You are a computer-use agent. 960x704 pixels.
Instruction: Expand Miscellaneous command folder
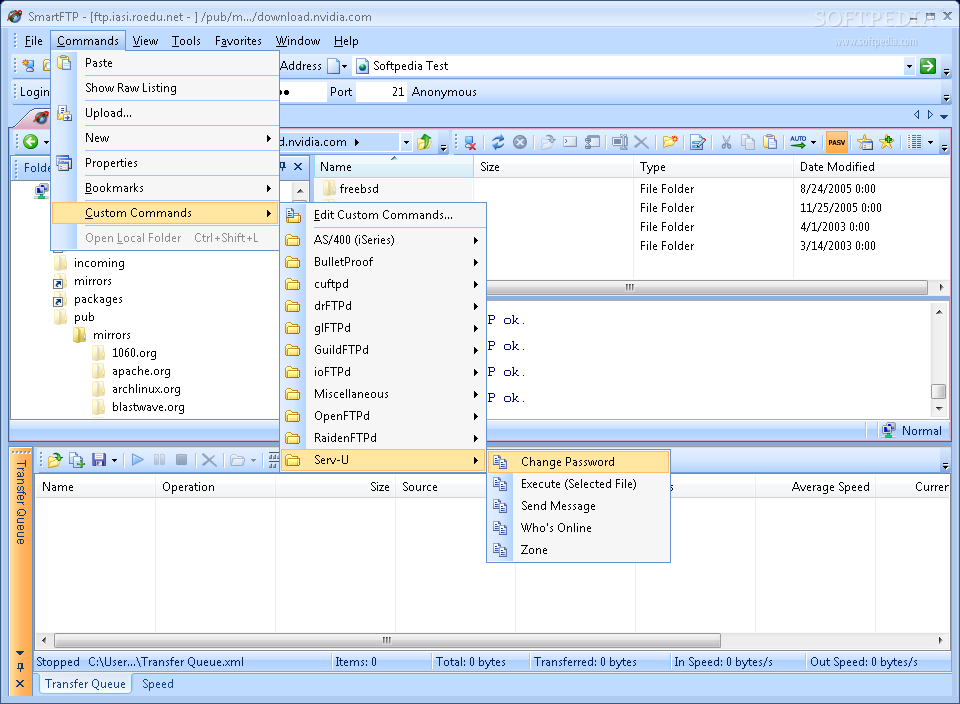click(383, 394)
